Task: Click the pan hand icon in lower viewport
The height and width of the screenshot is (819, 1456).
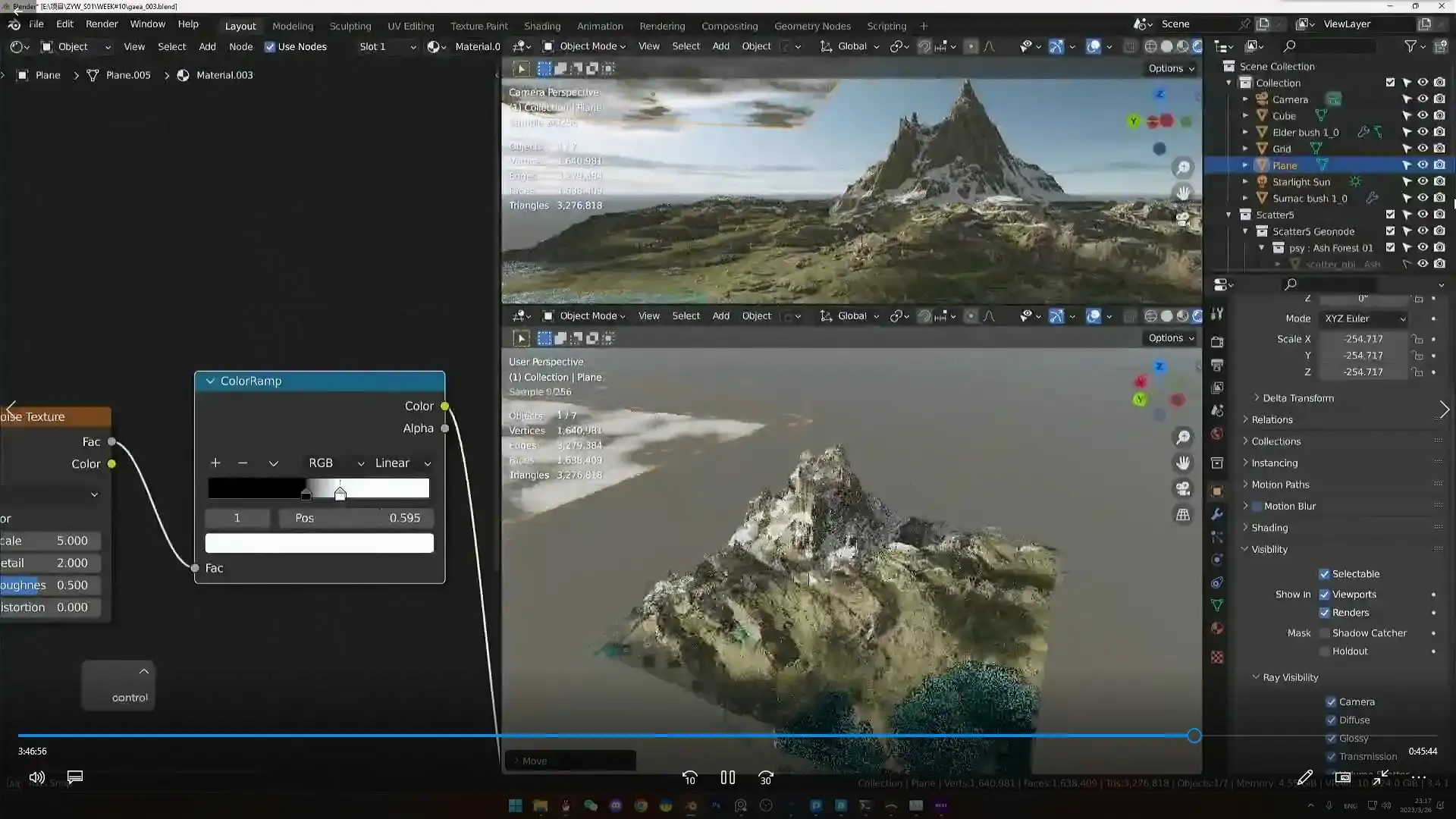Action: (x=1183, y=463)
